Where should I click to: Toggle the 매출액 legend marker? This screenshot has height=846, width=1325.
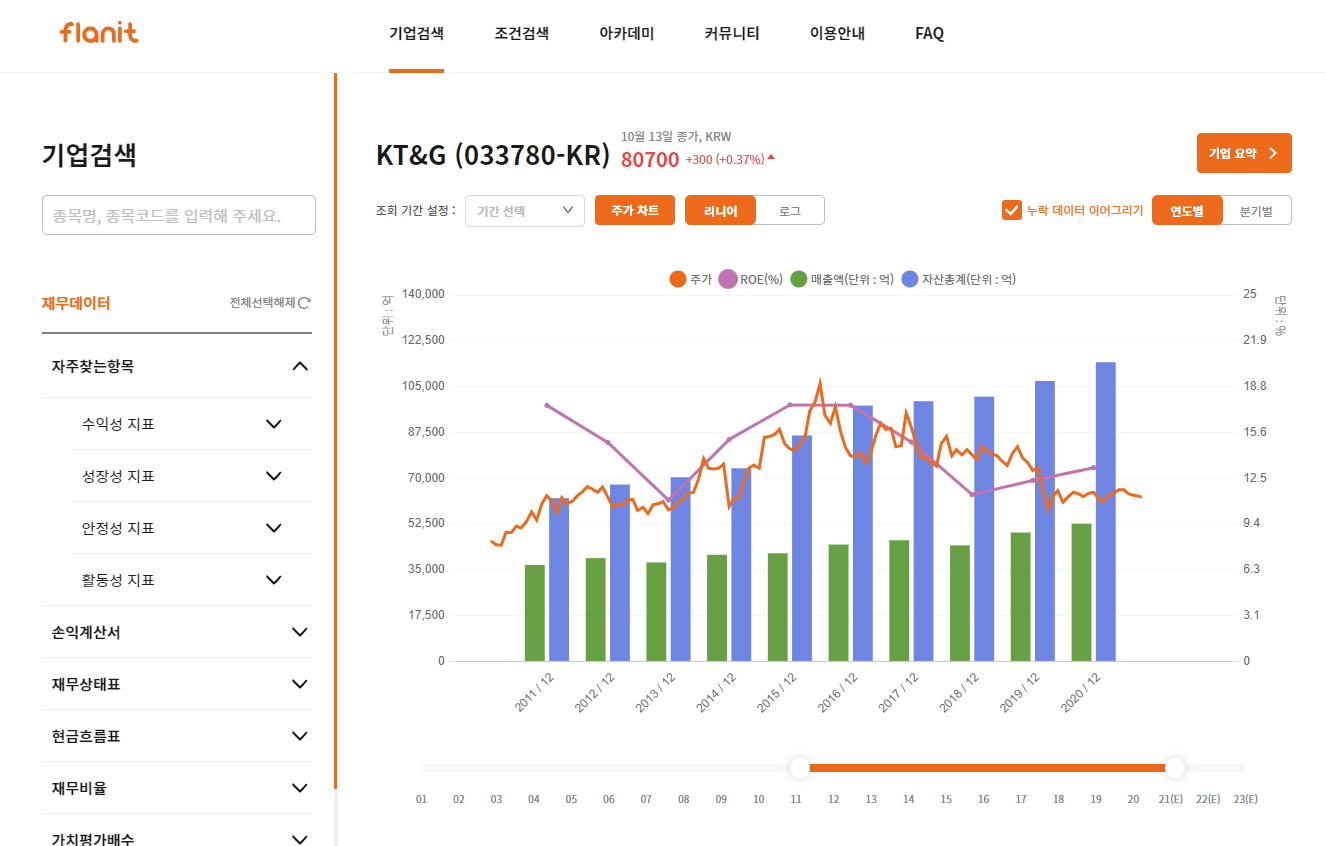[x=799, y=279]
